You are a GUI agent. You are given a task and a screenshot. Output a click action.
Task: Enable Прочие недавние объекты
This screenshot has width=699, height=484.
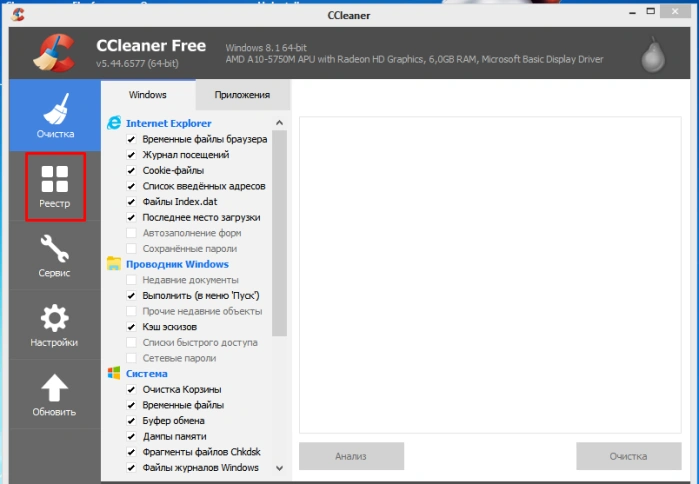point(131,311)
